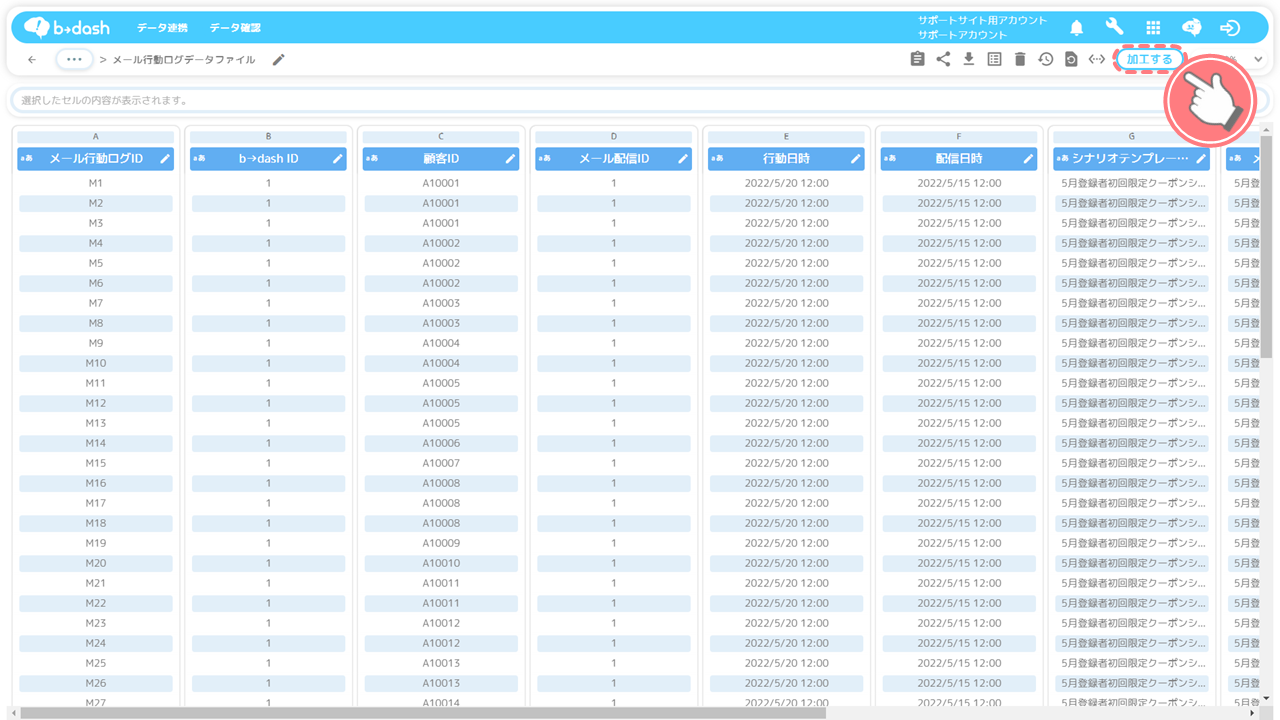Screen dimensions: 1280x720
Task: Rename file with pencil beside title
Action: coord(279,60)
